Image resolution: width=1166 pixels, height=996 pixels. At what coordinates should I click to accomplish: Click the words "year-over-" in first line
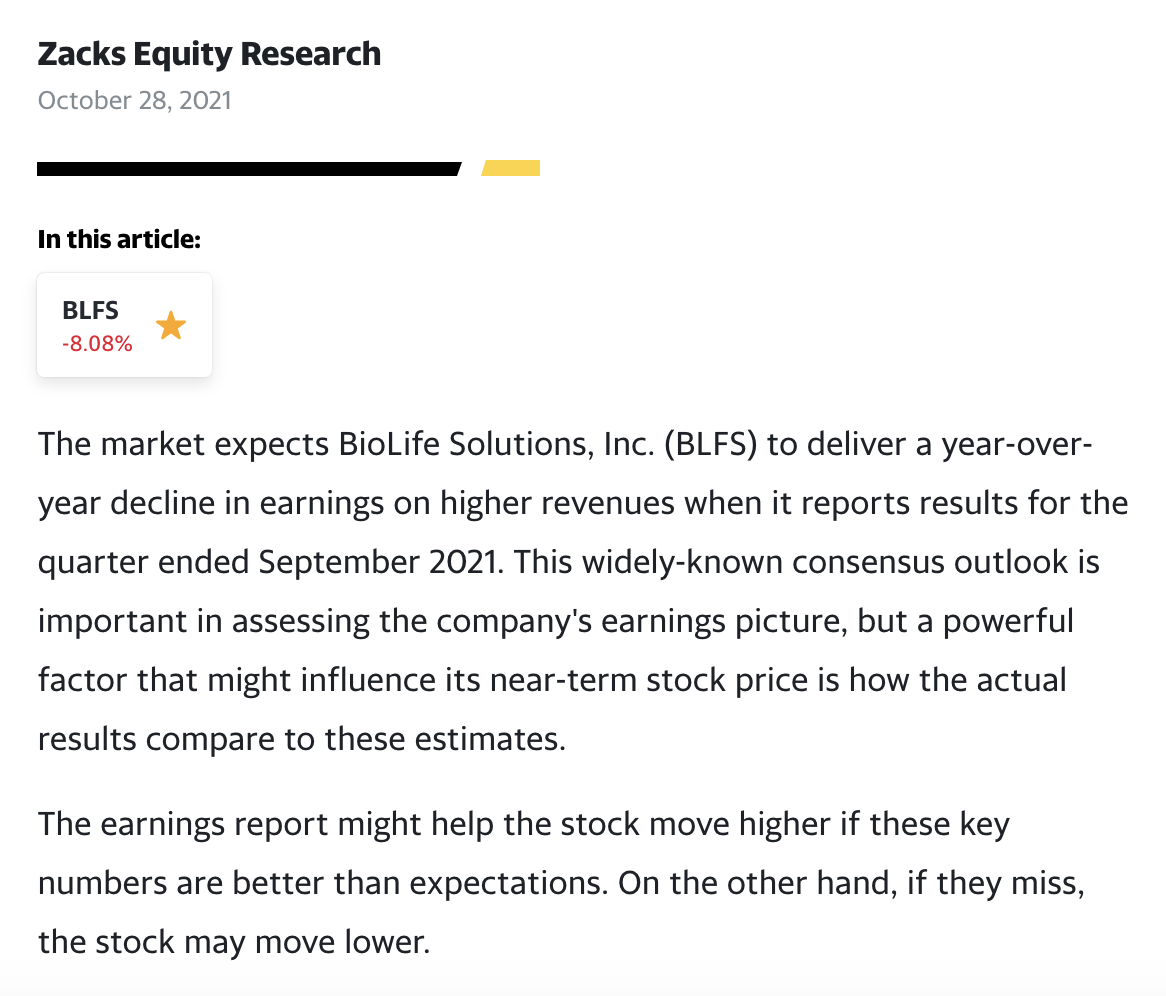[x=1016, y=443]
